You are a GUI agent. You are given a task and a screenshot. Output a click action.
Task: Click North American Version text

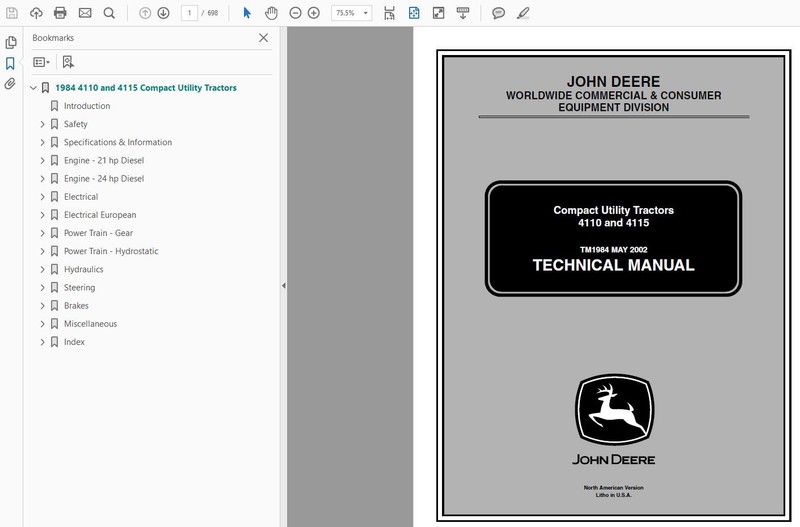[614, 488]
